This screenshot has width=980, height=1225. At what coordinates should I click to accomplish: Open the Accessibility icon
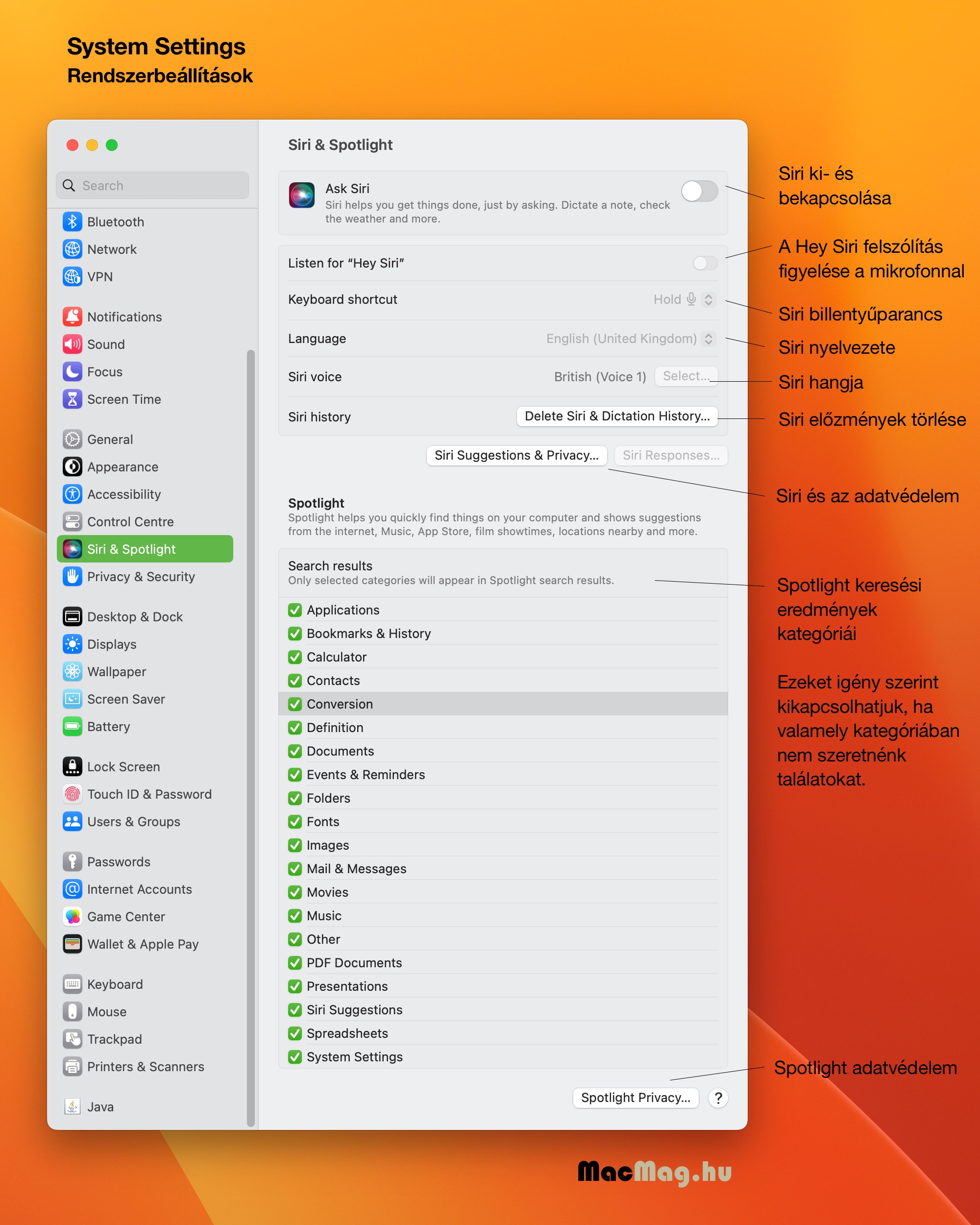pos(72,494)
